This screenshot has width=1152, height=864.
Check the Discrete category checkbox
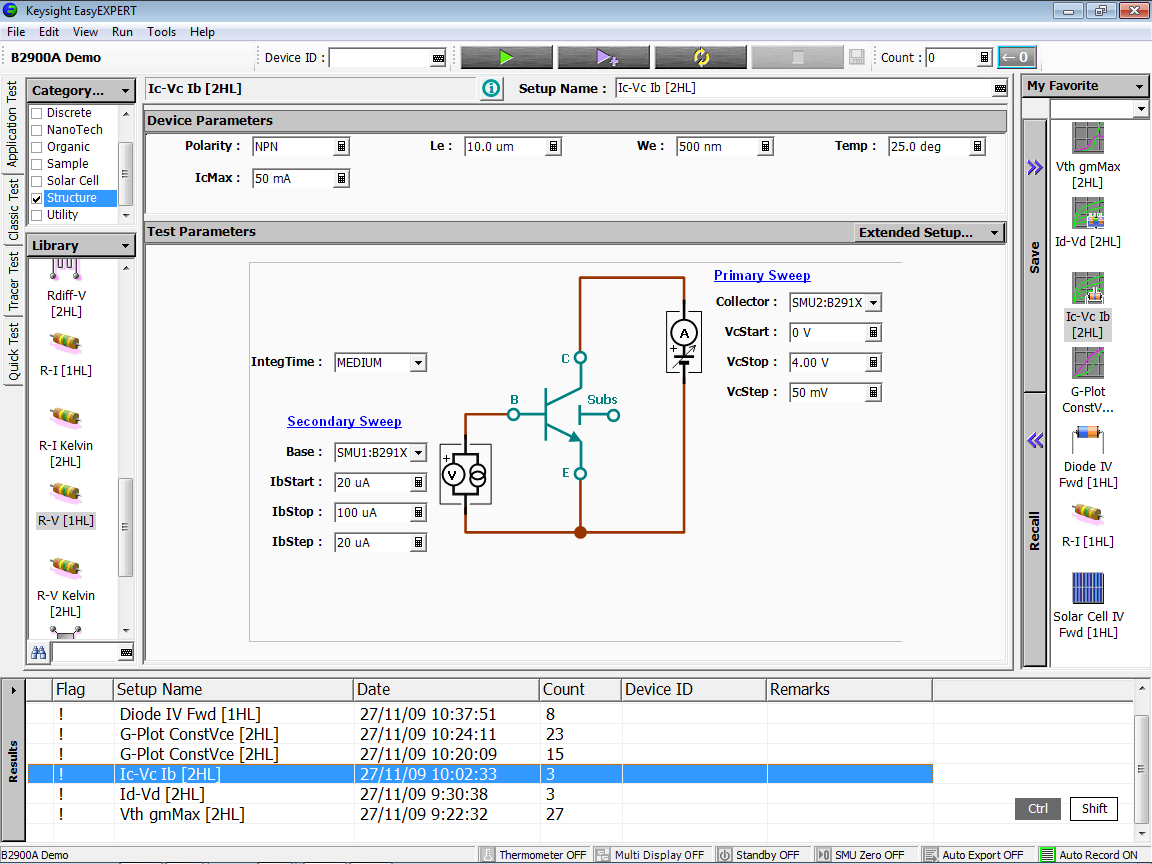37,113
